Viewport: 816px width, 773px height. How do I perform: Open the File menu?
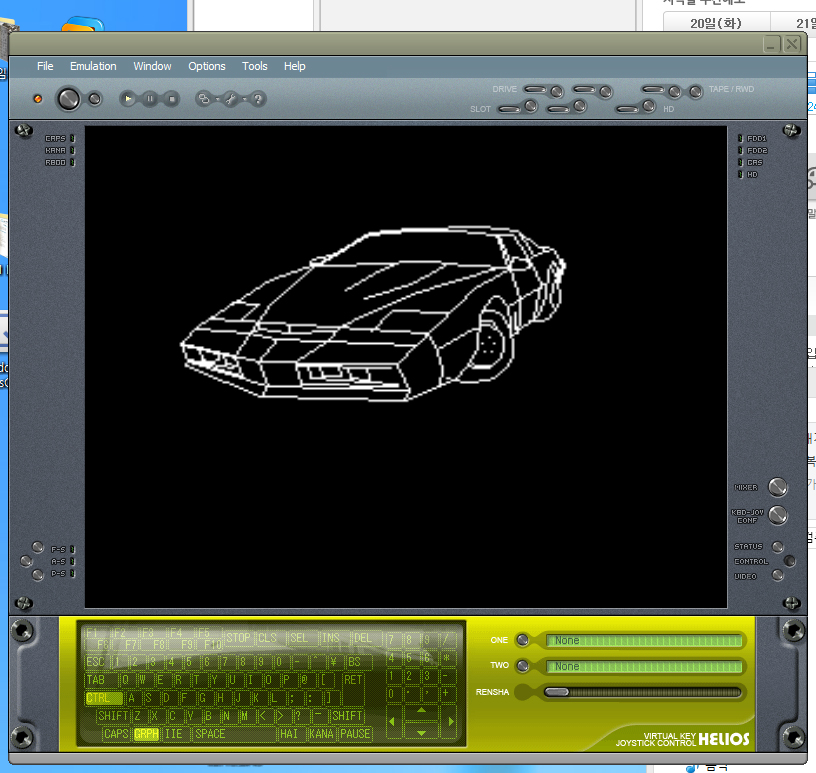(45, 66)
